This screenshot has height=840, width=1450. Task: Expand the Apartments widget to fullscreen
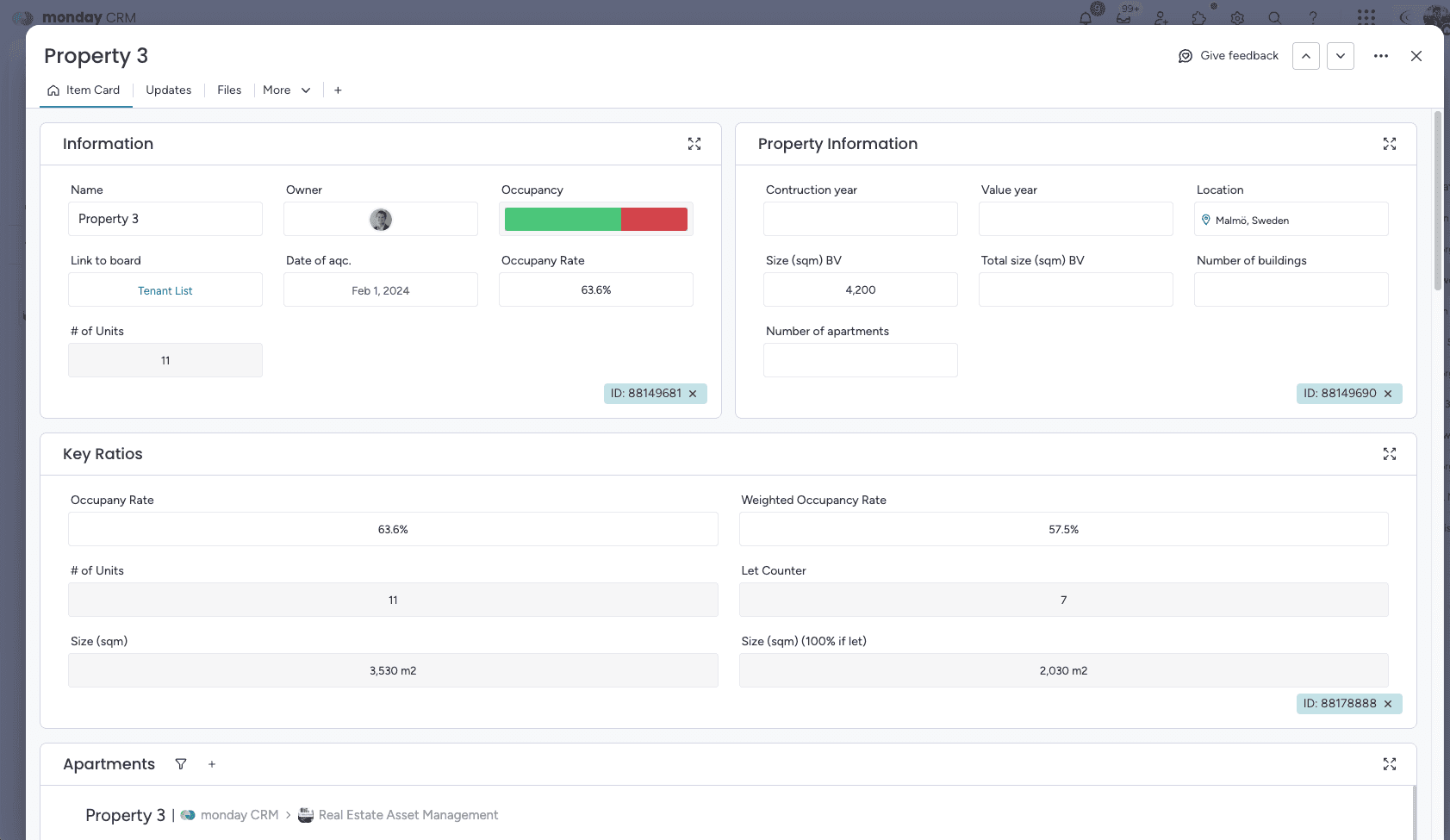point(1390,764)
